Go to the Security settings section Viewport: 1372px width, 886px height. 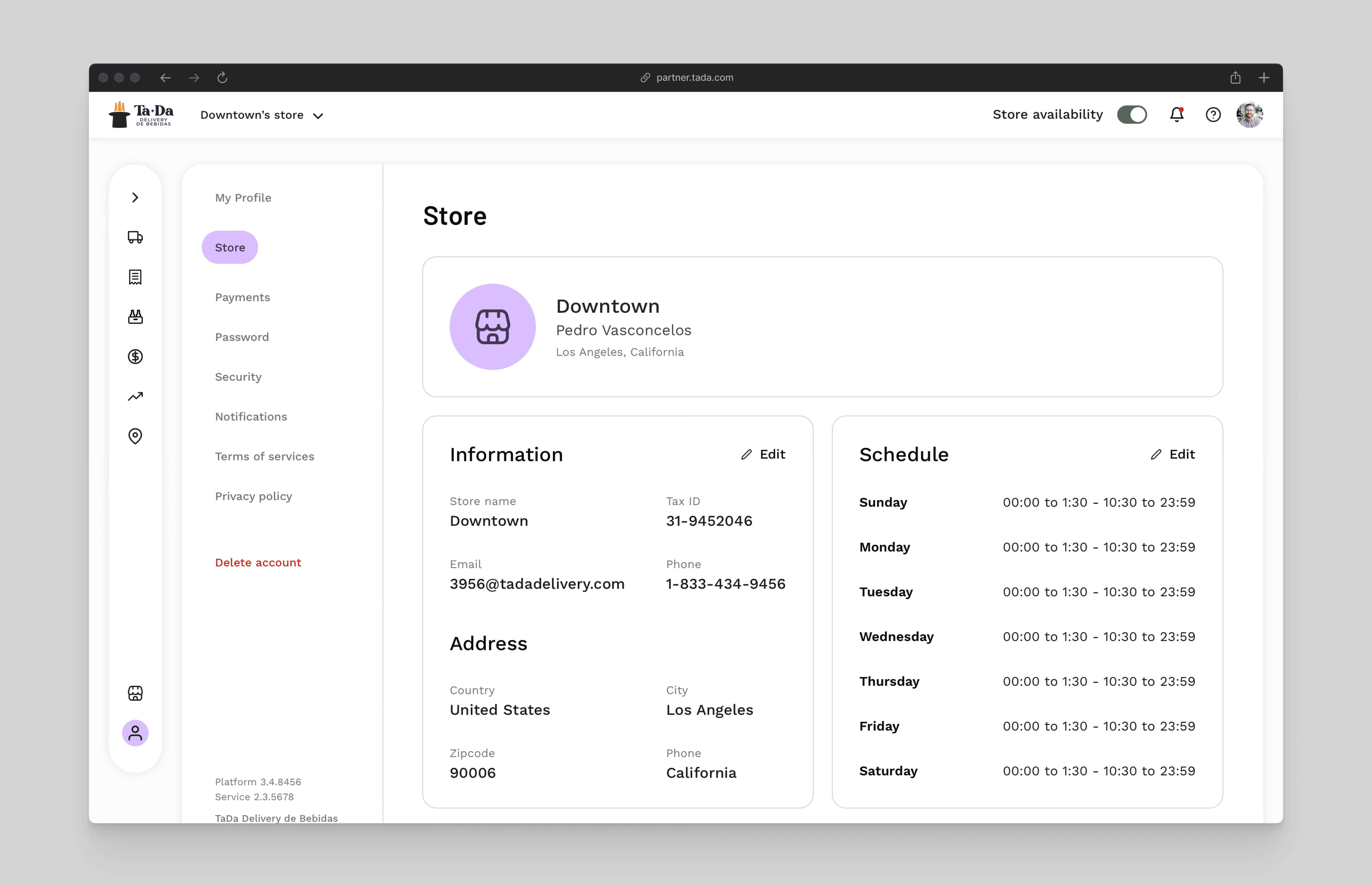pyautogui.click(x=238, y=377)
